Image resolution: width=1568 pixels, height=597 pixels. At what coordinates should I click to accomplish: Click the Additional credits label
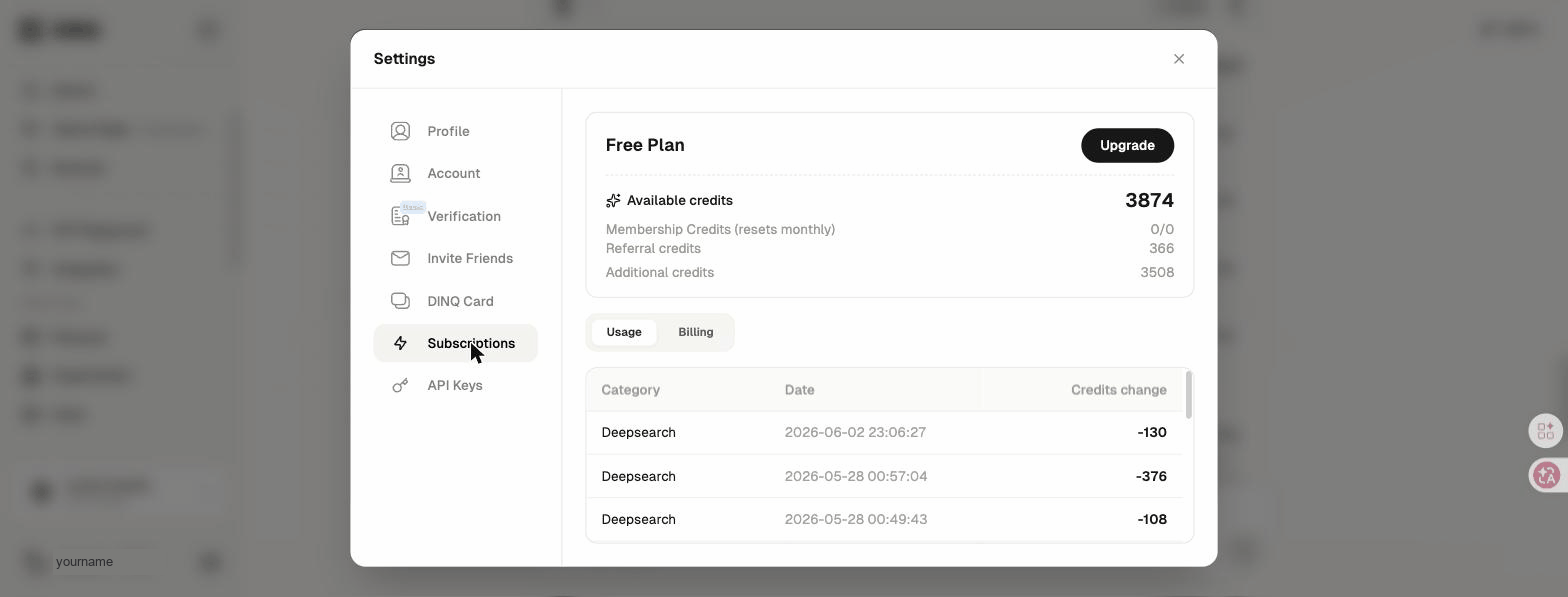click(x=659, y=272)
